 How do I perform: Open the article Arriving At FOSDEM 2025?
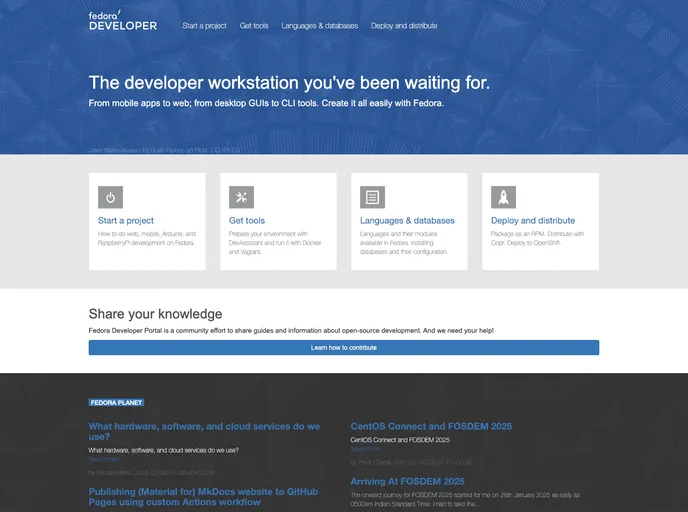(x=407, y=482)
